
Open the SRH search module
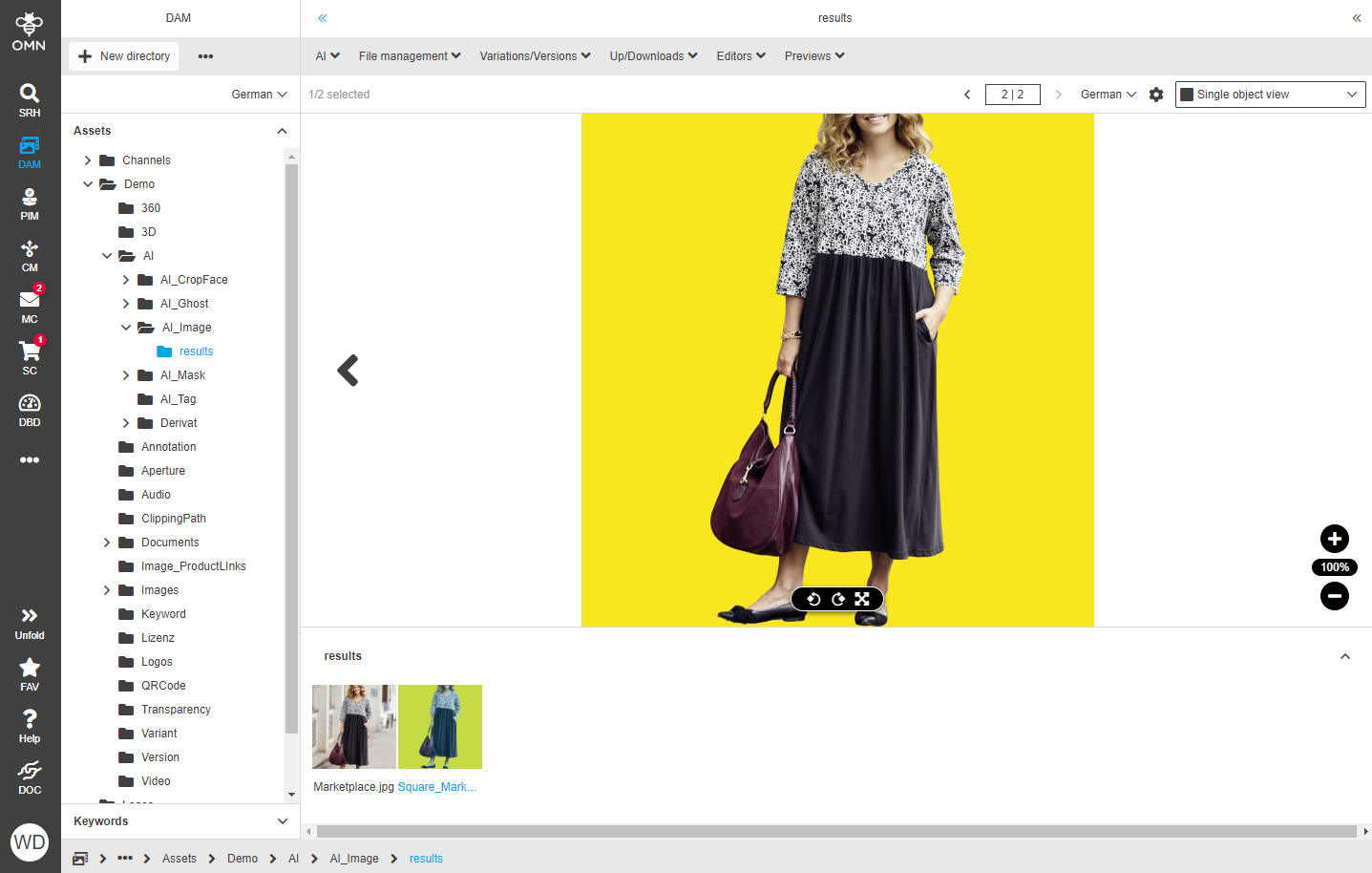pos(30,100)
